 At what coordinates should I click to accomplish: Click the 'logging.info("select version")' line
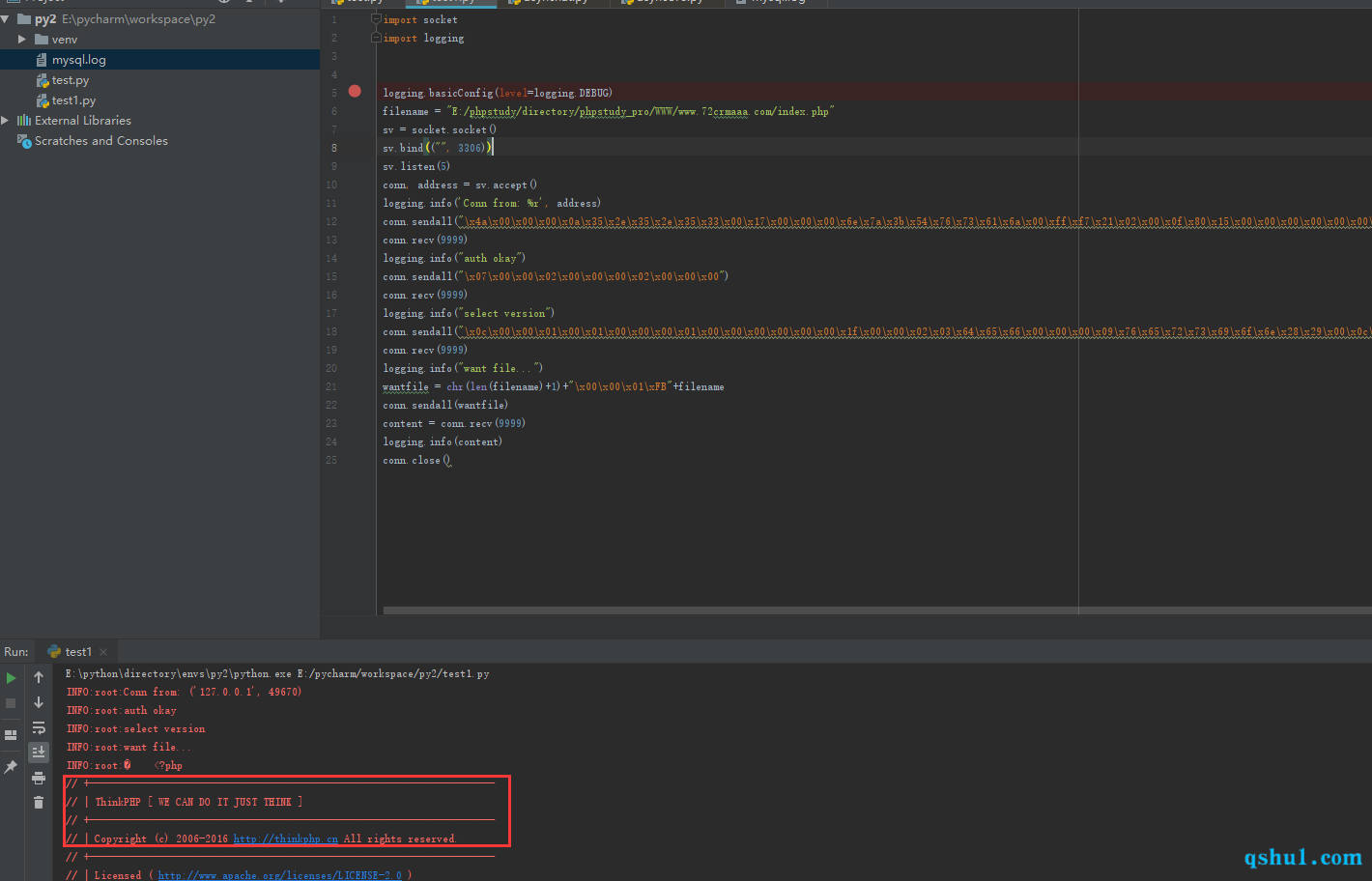coord(469,313)
